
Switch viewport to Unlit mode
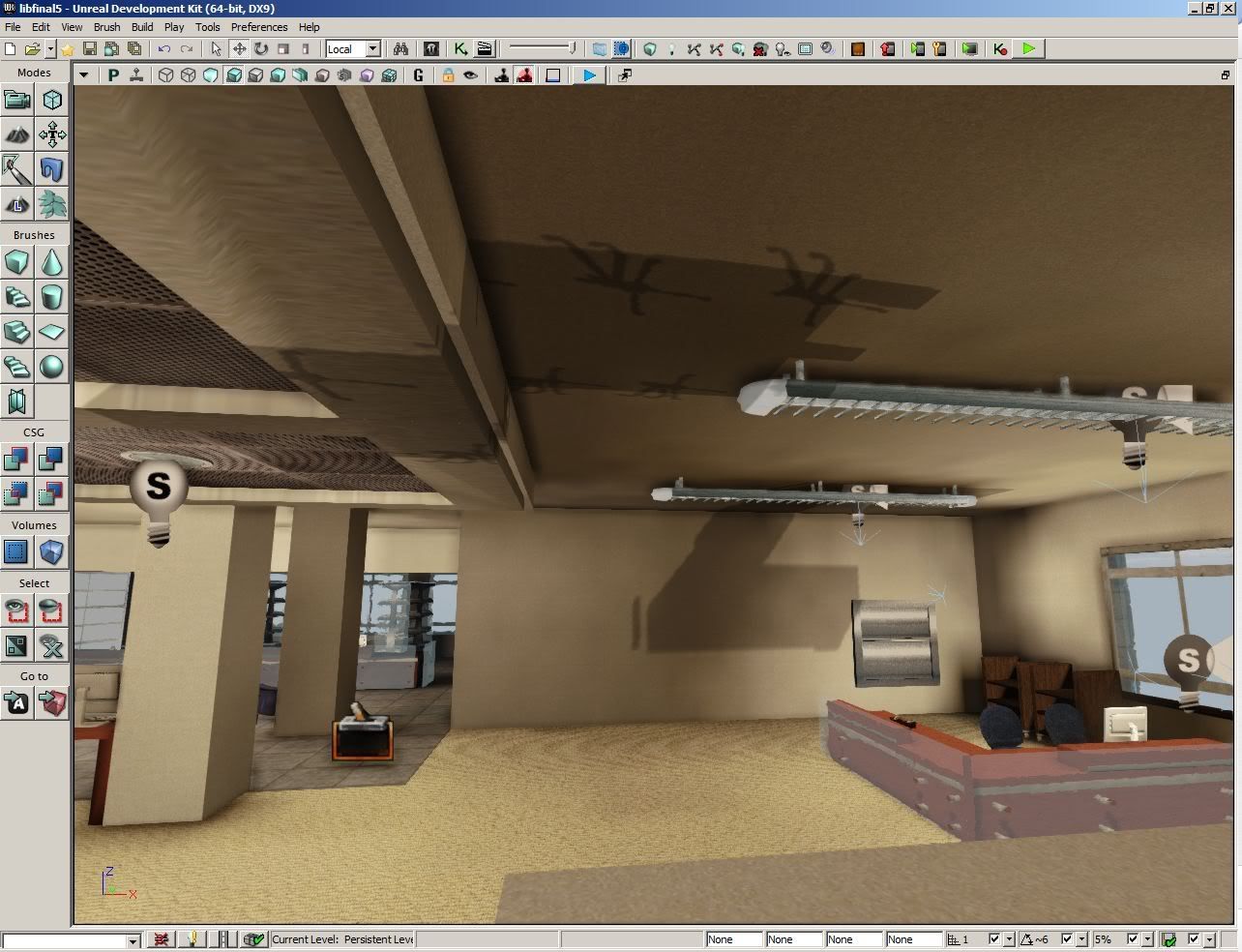(x=211, y=74)
